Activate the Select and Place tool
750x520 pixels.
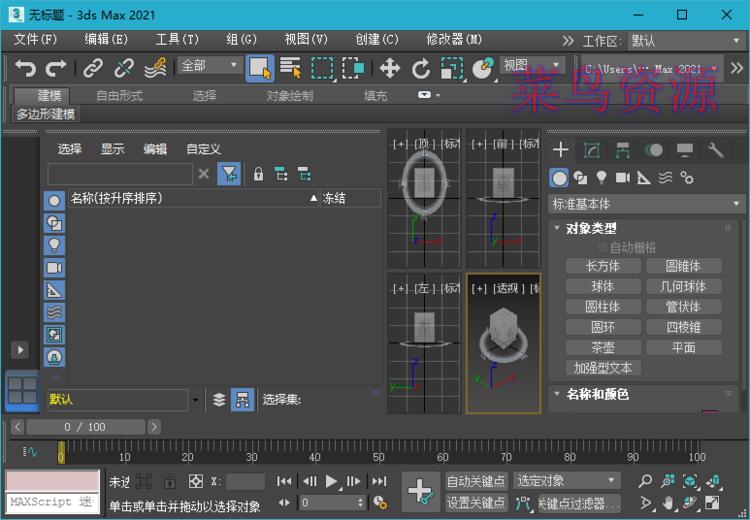(x=483, y=68)
